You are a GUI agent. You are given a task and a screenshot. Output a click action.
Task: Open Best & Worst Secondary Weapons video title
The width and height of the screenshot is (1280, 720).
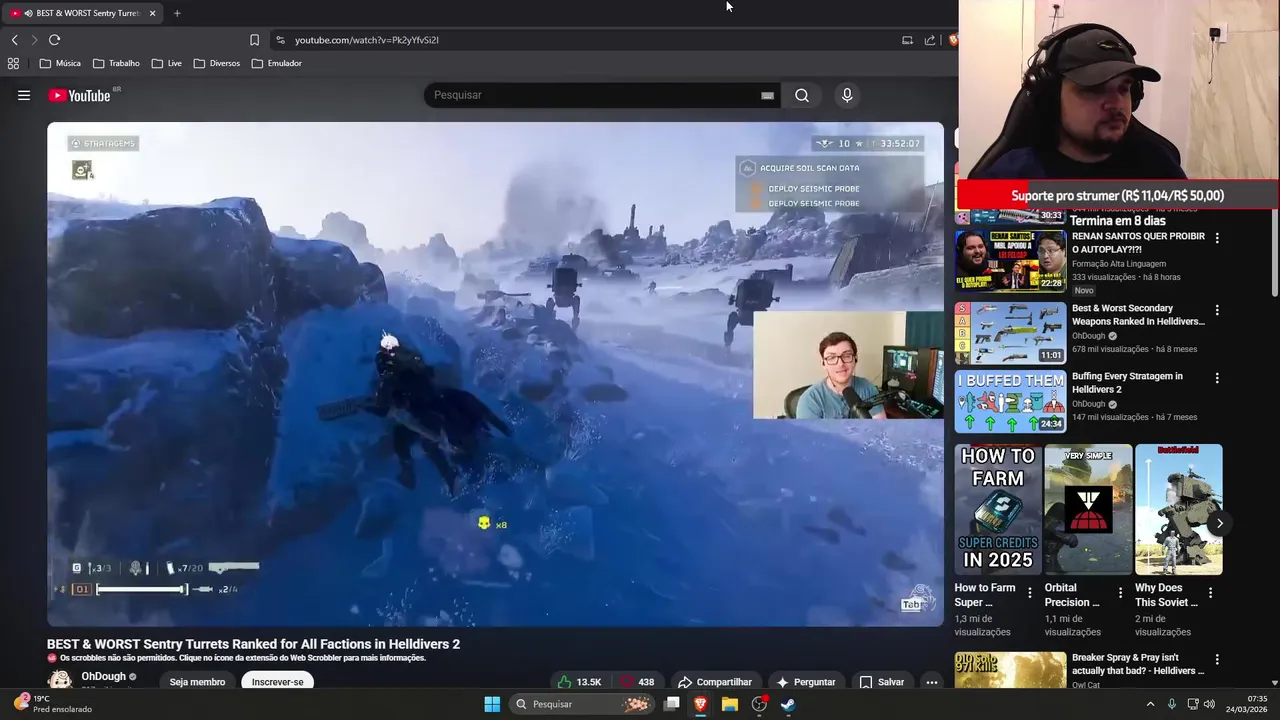(1138, 315)
